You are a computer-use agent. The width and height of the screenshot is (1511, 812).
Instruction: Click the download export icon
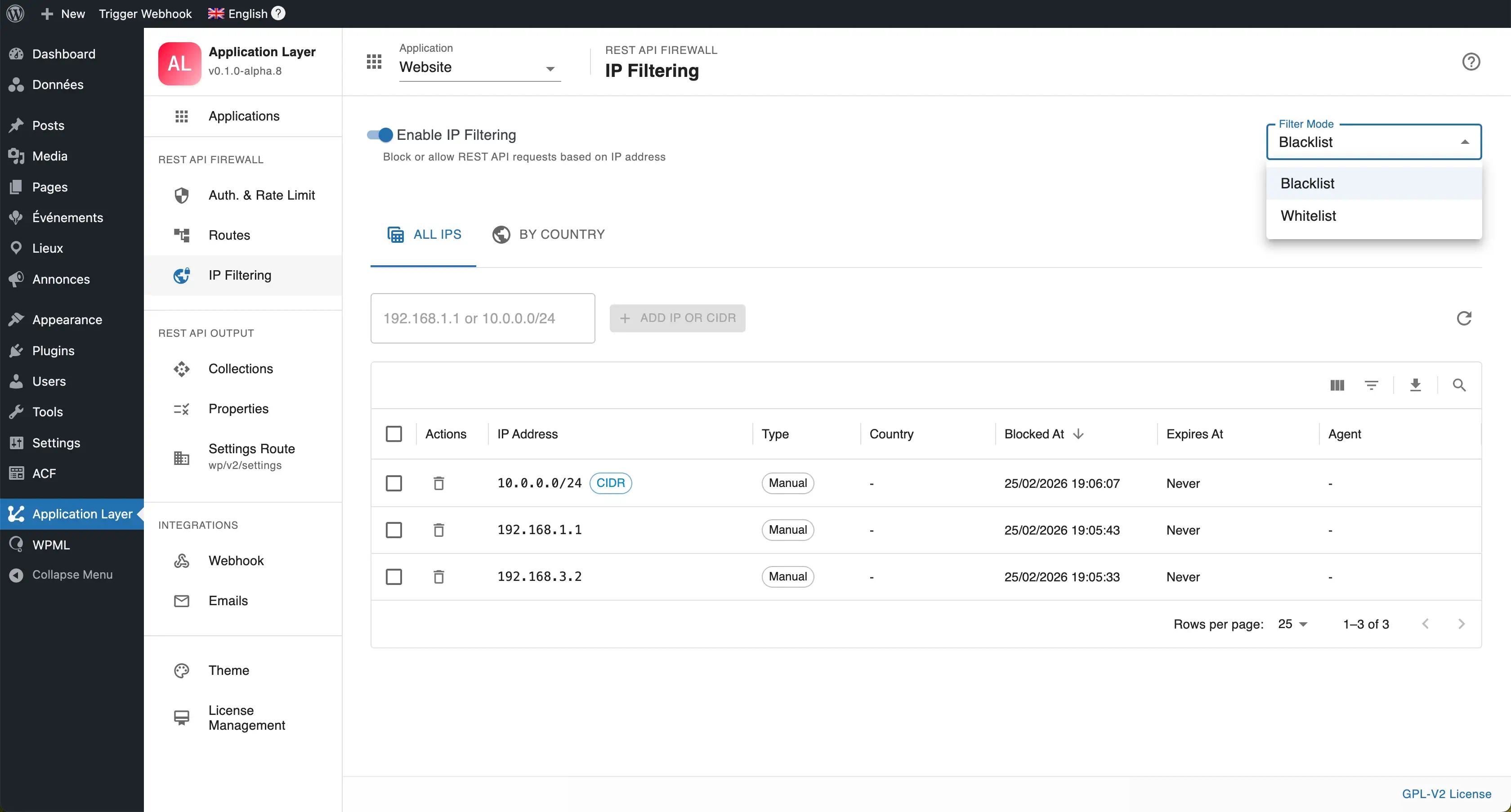(x=1415, y=385)
